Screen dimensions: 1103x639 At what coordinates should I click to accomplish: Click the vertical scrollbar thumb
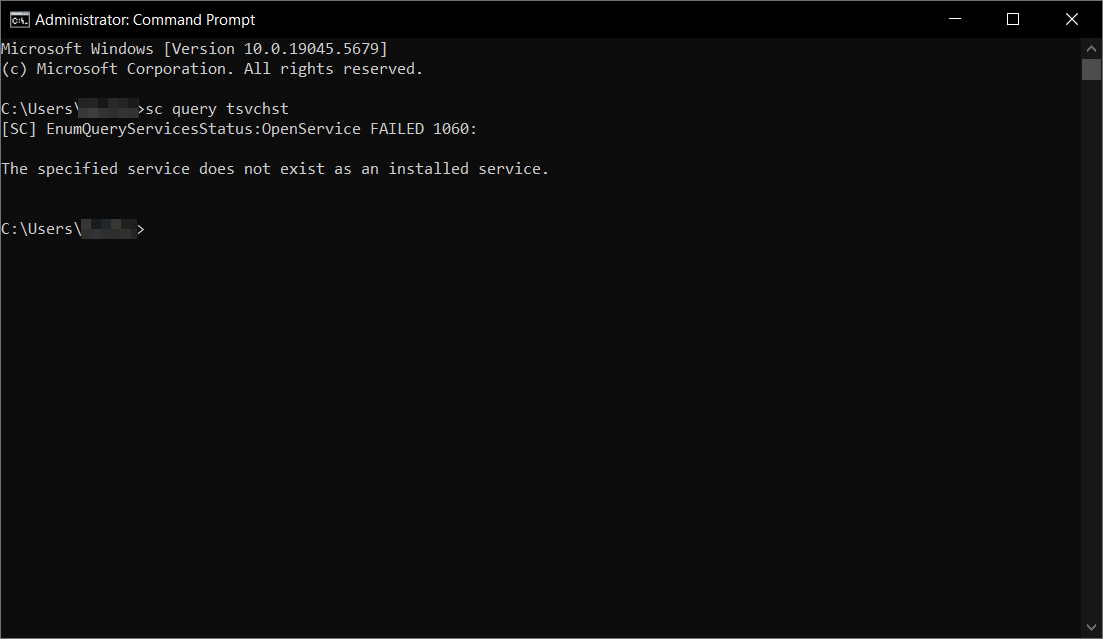click(1091, 69)
